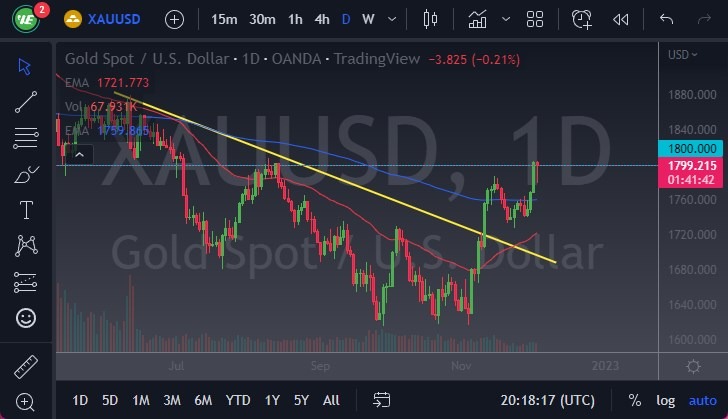This screenshot has width=728, height=419.
Task: Toggle the log scale option
Action: tap(665, 400)
